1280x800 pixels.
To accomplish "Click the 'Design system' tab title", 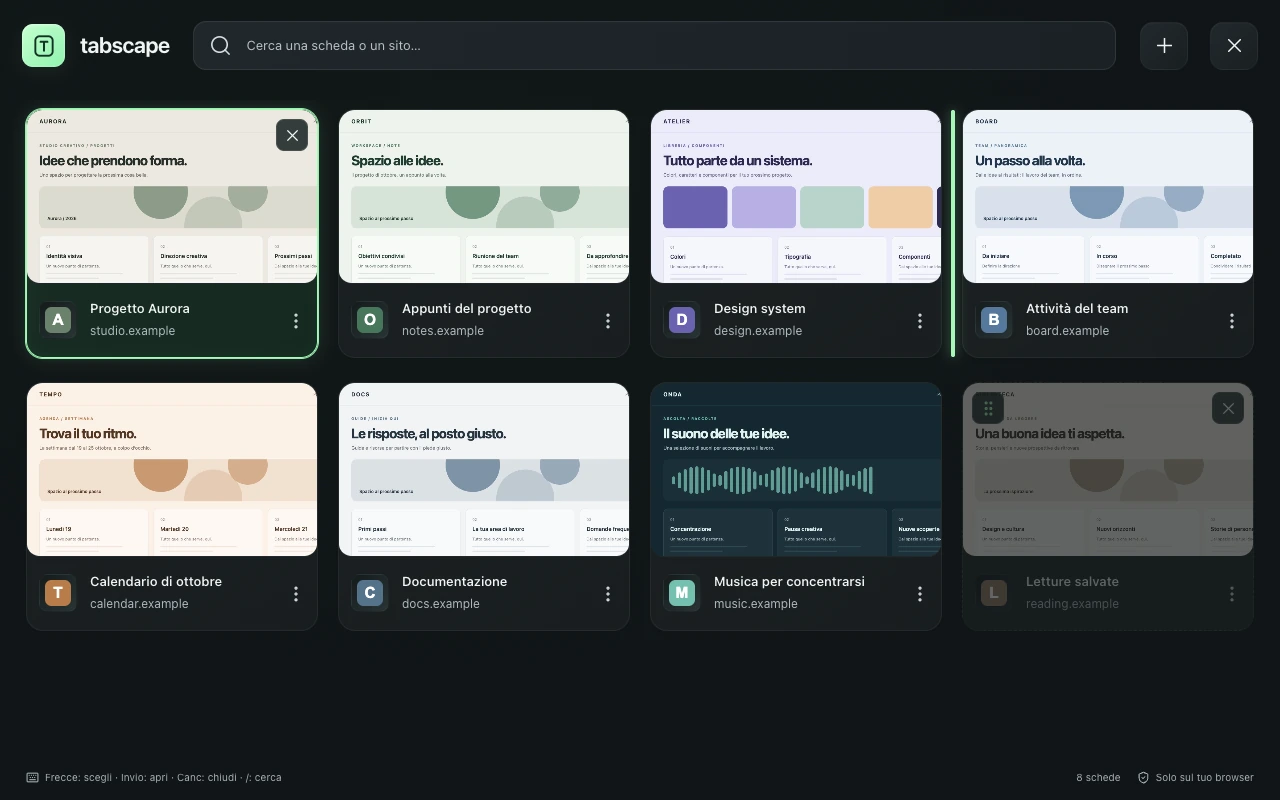I will click(760, 309).
